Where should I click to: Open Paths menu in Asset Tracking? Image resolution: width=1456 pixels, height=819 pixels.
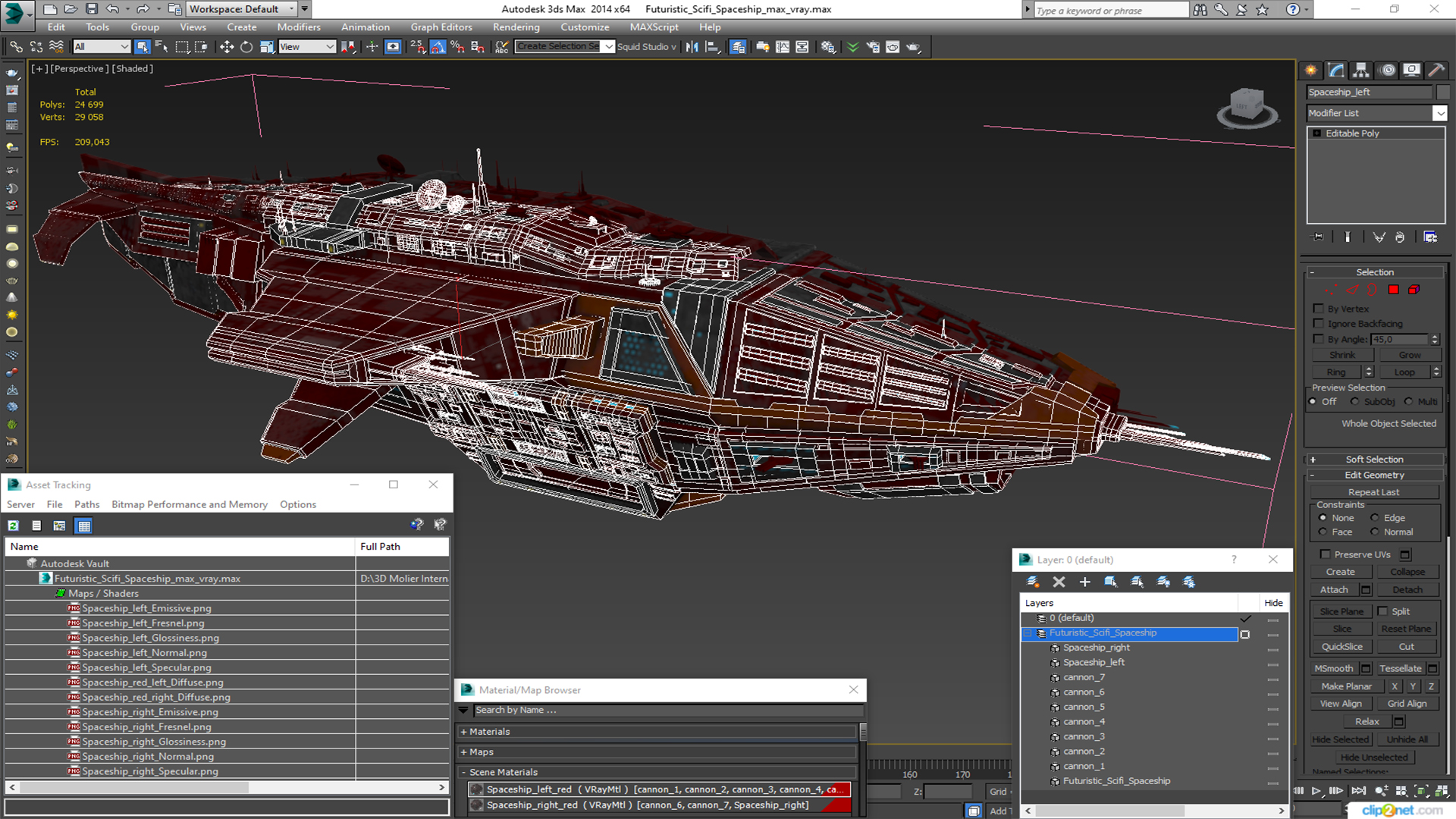tap(86, 504)
